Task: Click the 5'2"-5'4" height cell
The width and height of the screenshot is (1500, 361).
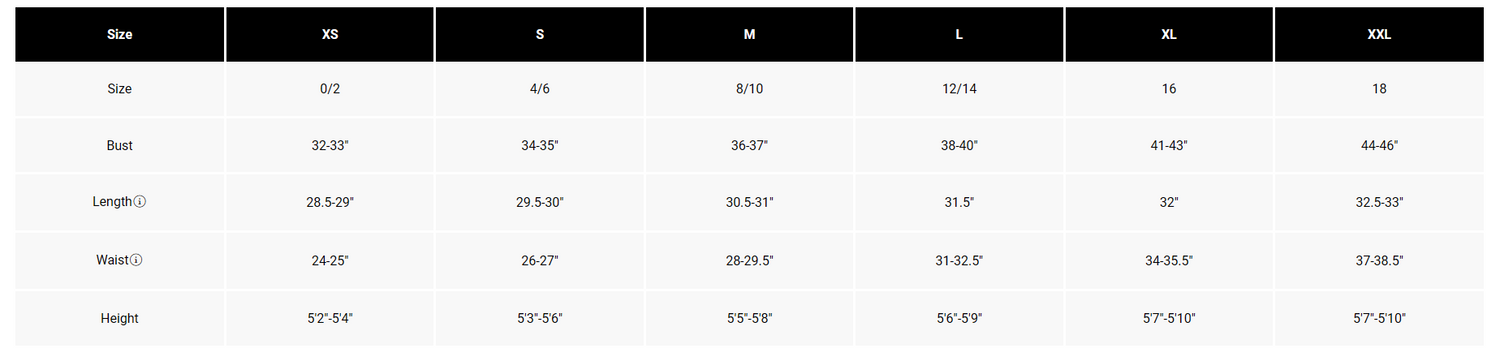Action: (330, 318)
